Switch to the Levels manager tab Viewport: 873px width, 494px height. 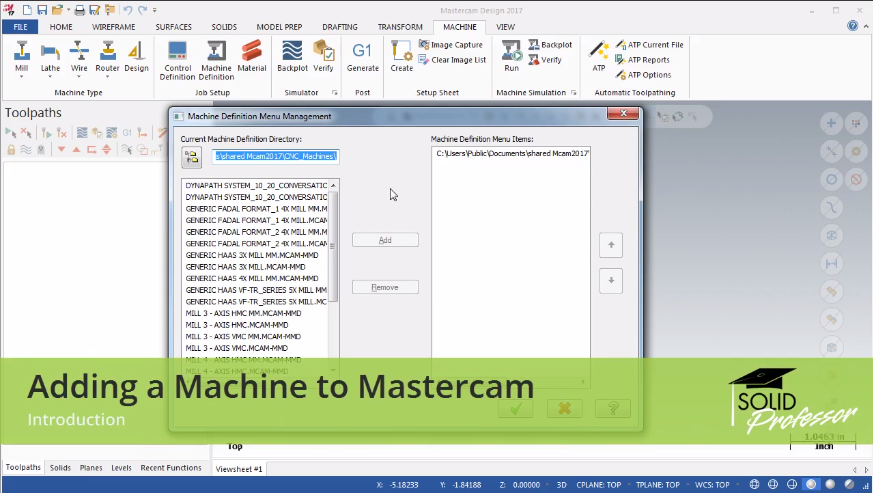click(x=121, y=468)
